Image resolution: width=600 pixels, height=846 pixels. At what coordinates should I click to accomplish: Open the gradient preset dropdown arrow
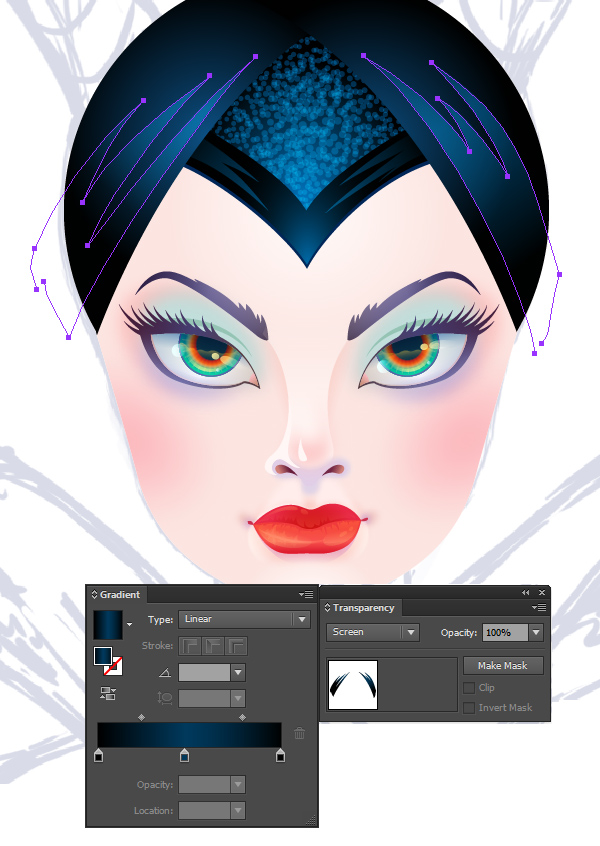[x=129, y=624]
